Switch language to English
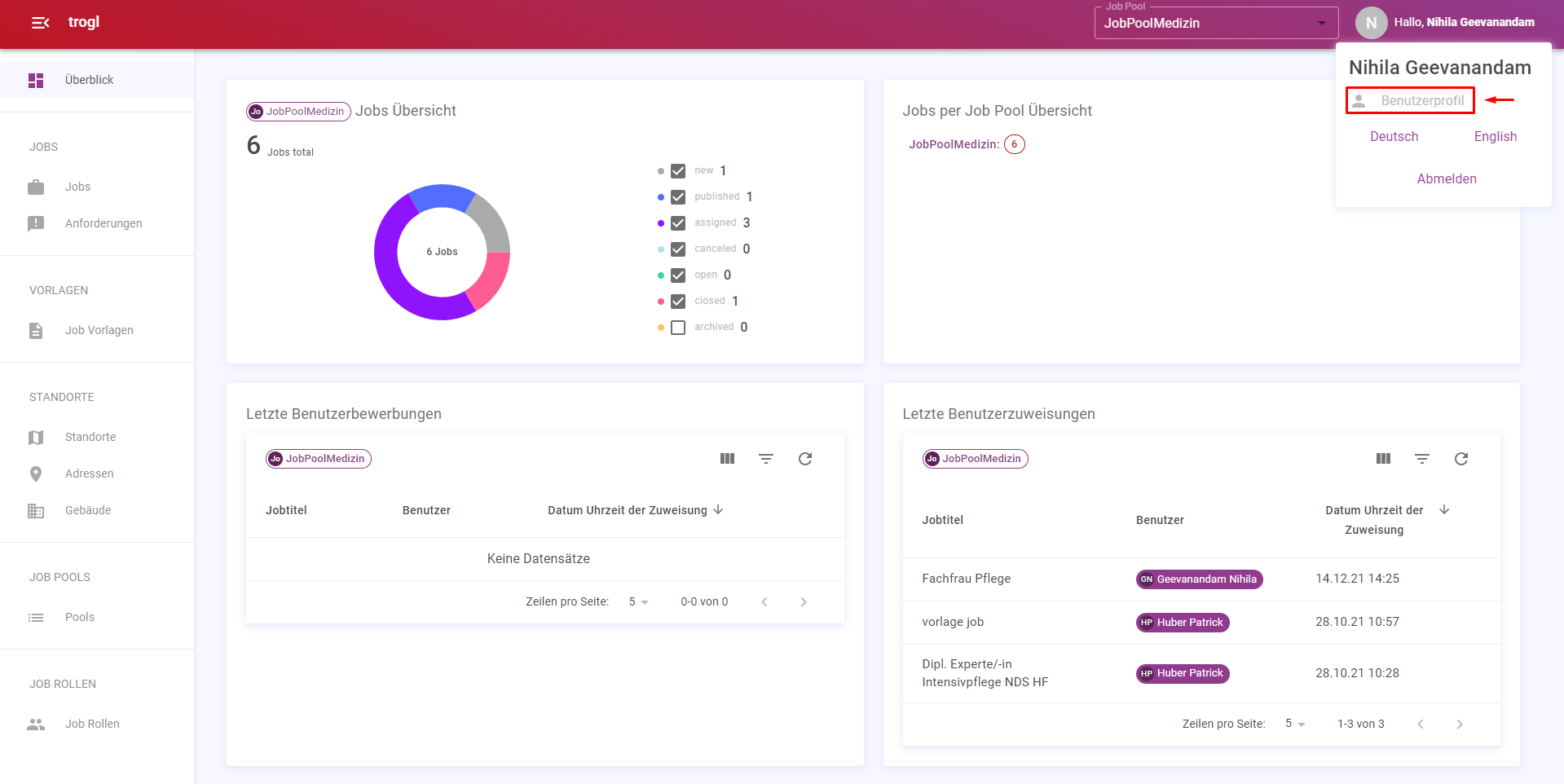1564x784 pixels. pos(1495,137)
